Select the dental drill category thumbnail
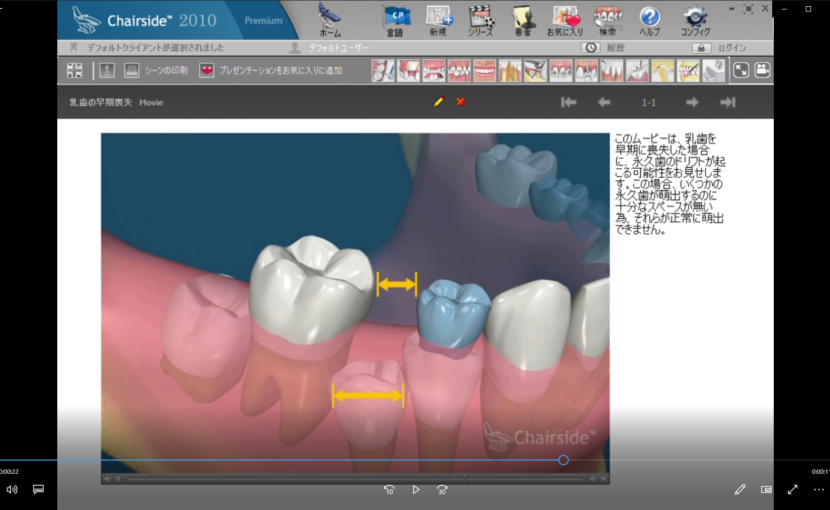The height and width of the screenshot is (510, 830). [x=637, y=70]
